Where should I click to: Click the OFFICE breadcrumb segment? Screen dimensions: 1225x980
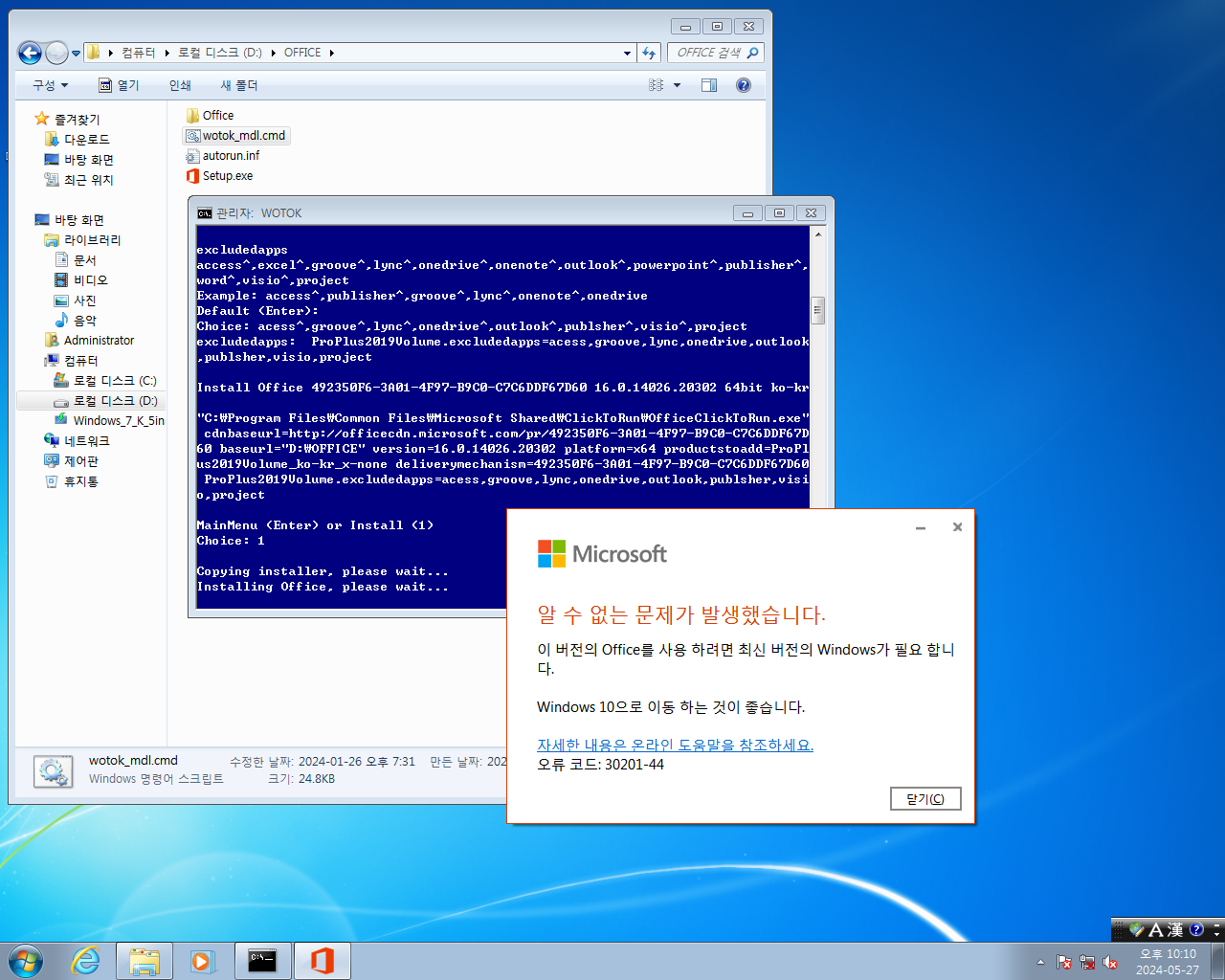pyautogui.click(x=302, y=53)
